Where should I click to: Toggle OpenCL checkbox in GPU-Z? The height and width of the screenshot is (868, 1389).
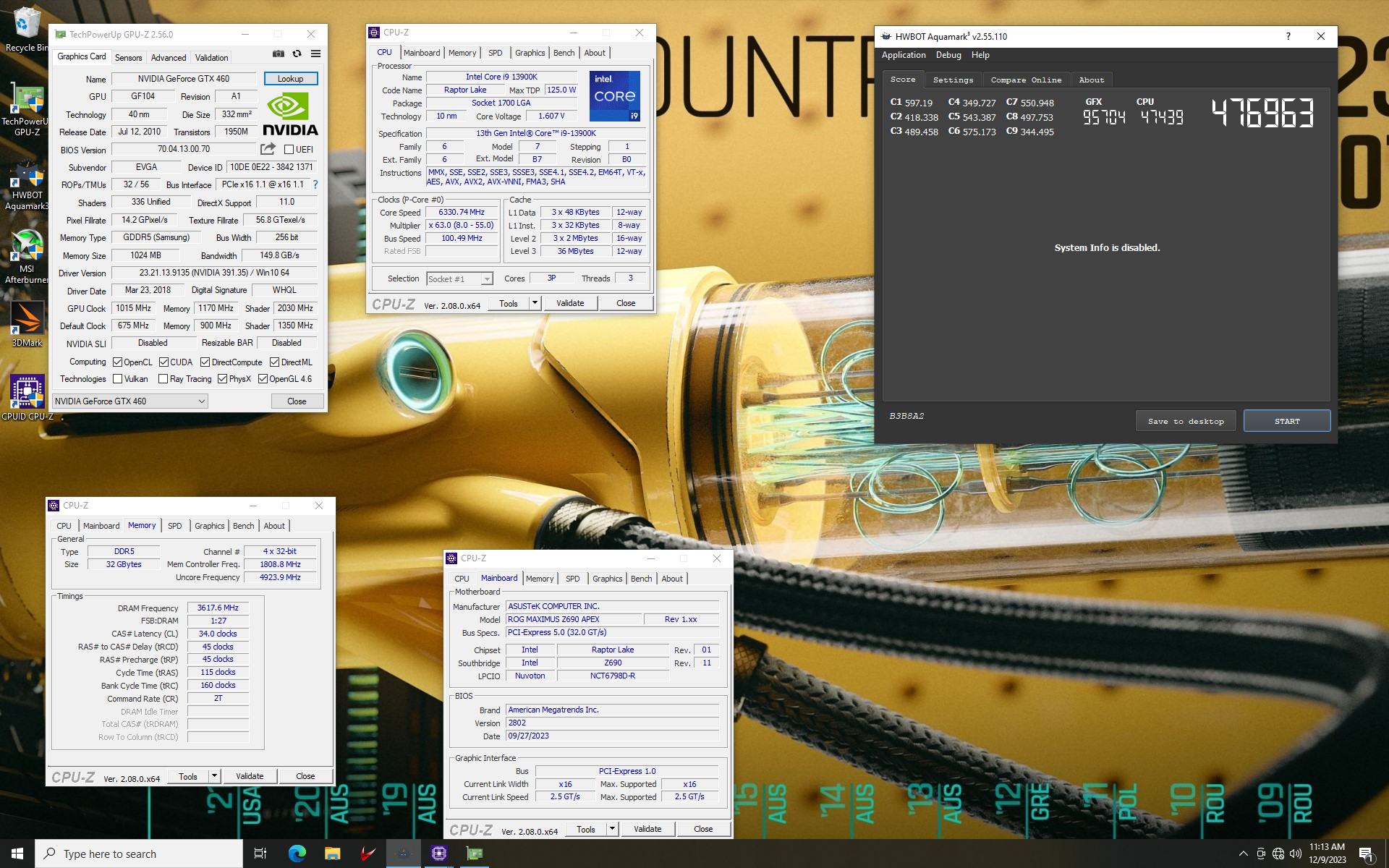[x=118, y=362]
